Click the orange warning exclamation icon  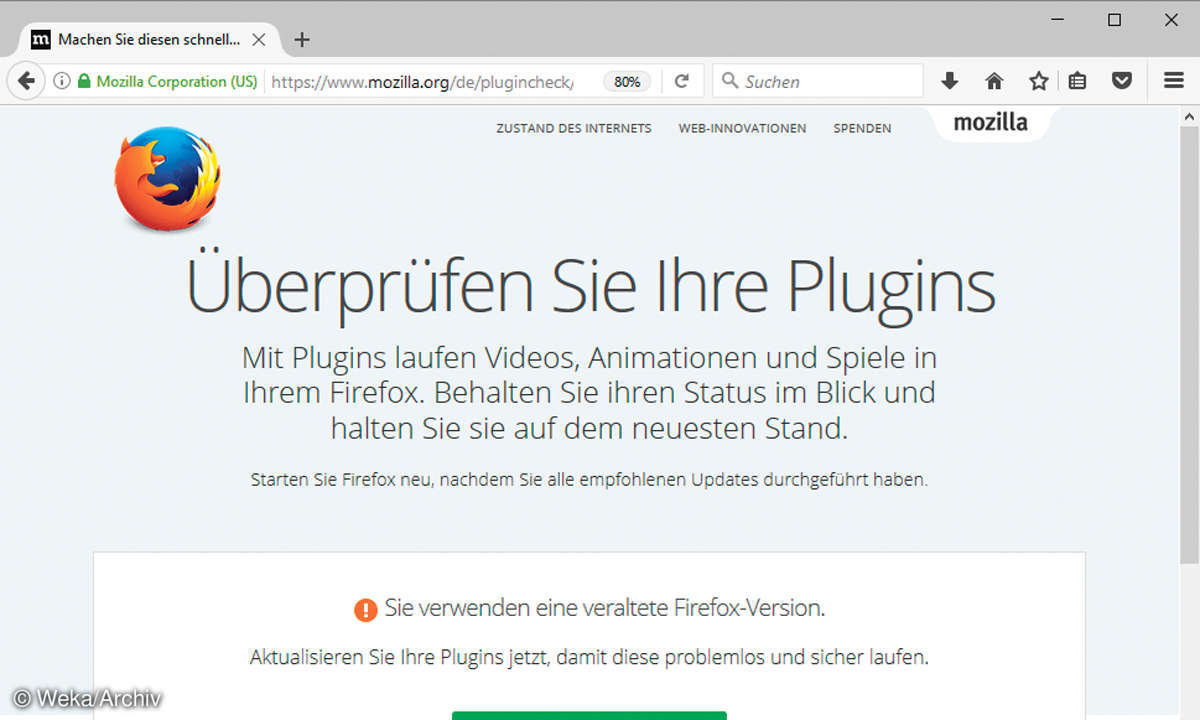(x=366, y=609)
